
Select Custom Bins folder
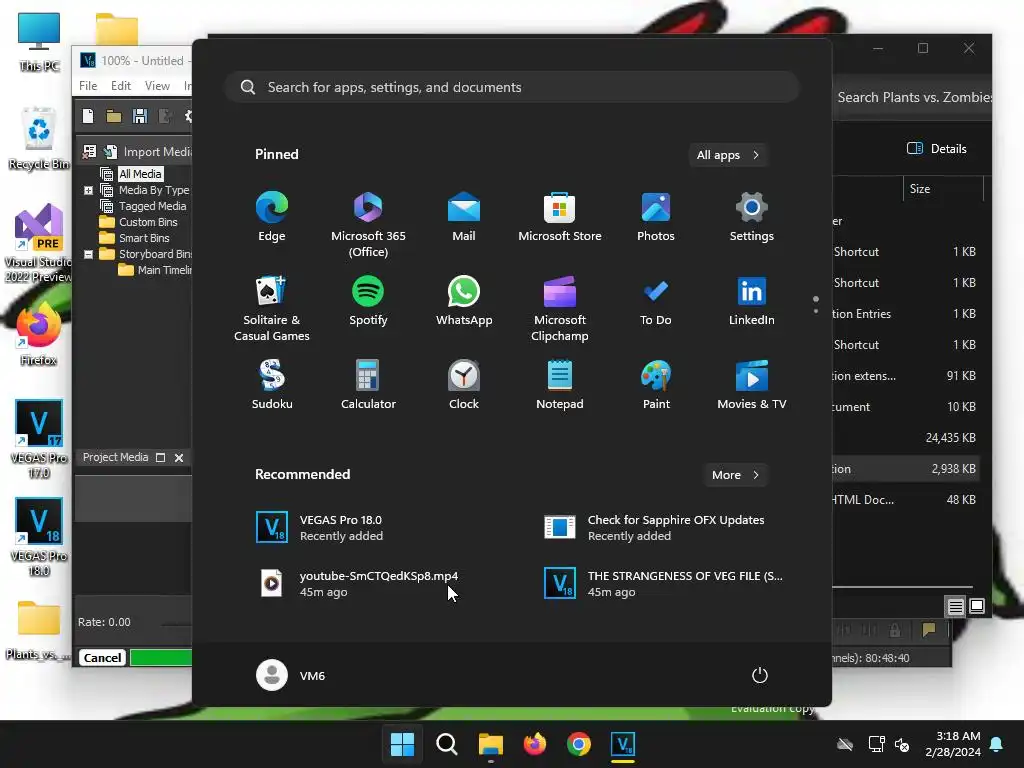(148, 222)
